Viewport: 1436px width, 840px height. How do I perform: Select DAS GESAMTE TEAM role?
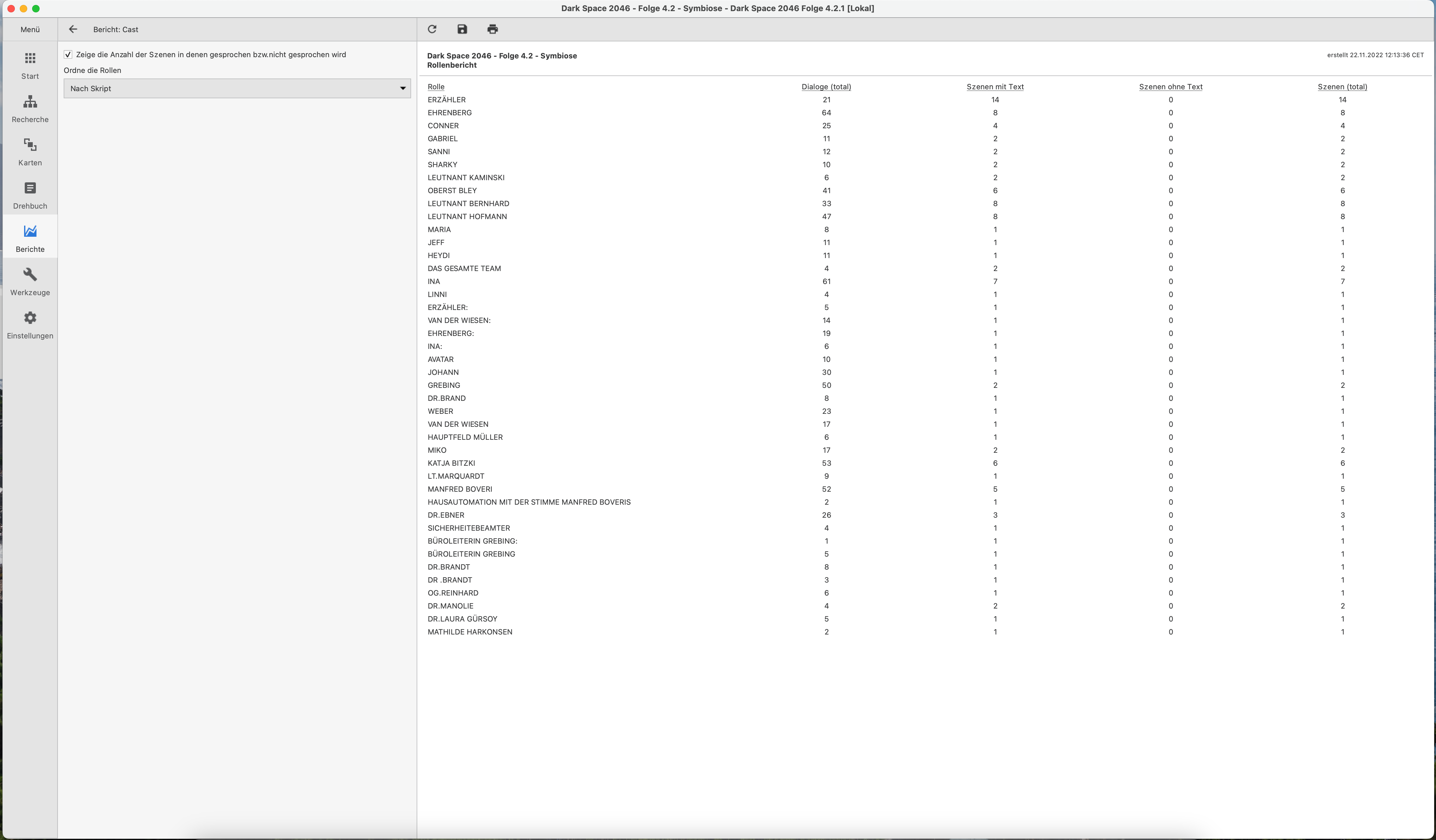point(464,269)
